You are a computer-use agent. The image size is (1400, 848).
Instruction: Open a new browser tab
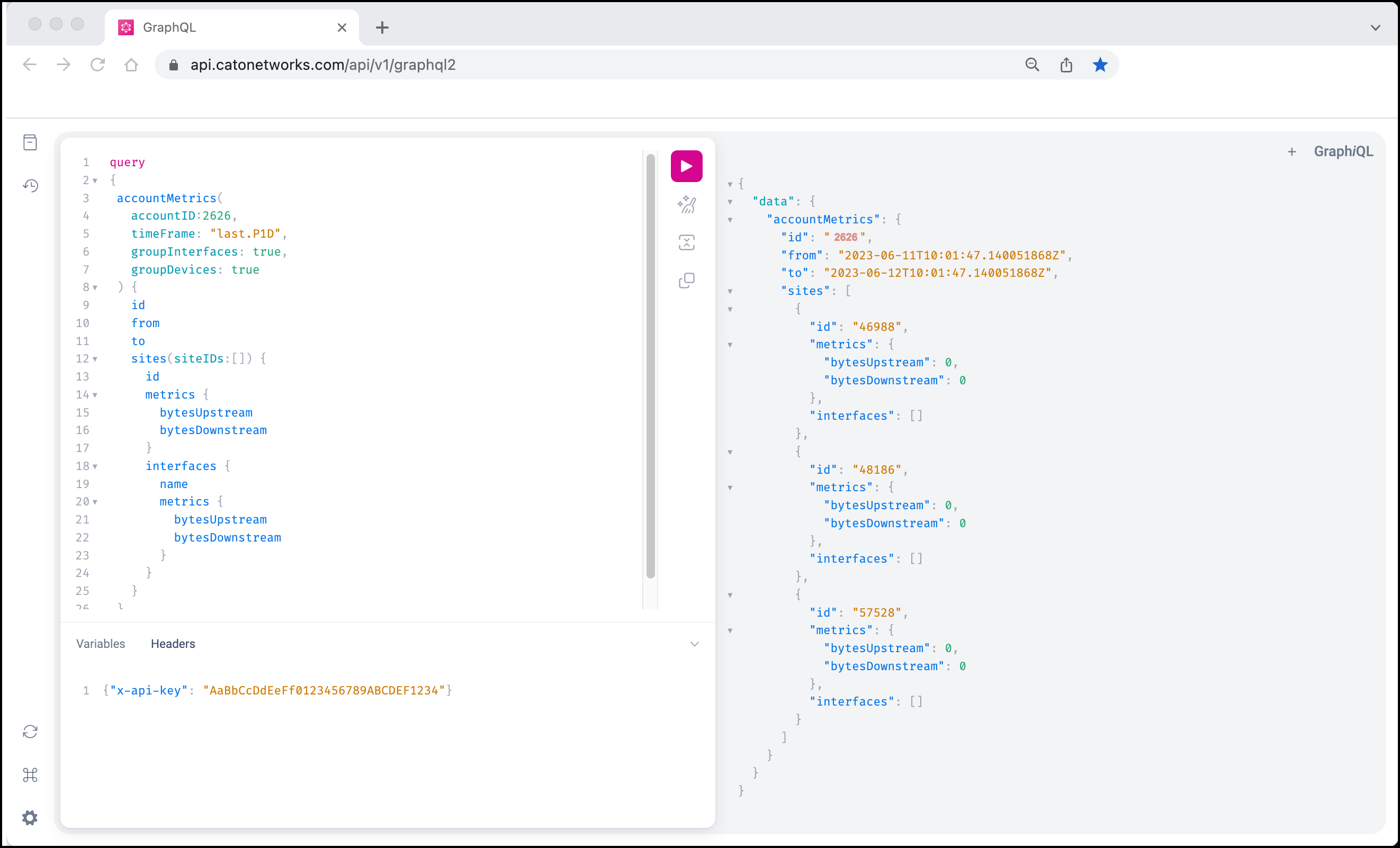[x=382, y=28]
